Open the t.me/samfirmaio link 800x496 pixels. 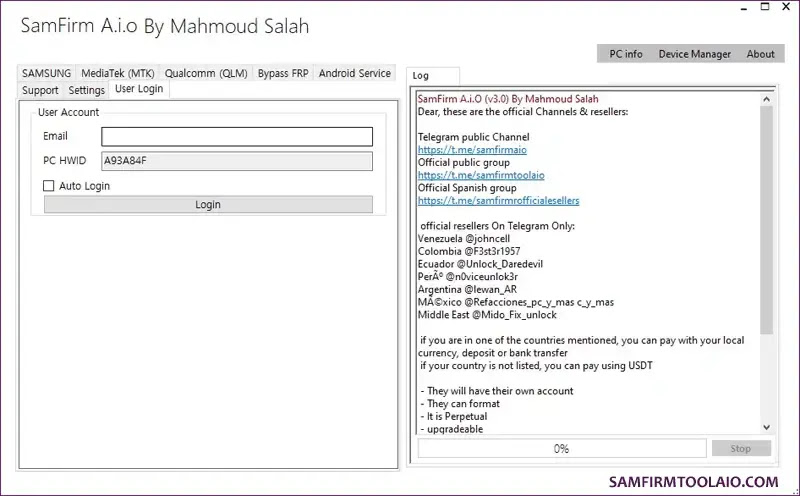coord(472,150)
